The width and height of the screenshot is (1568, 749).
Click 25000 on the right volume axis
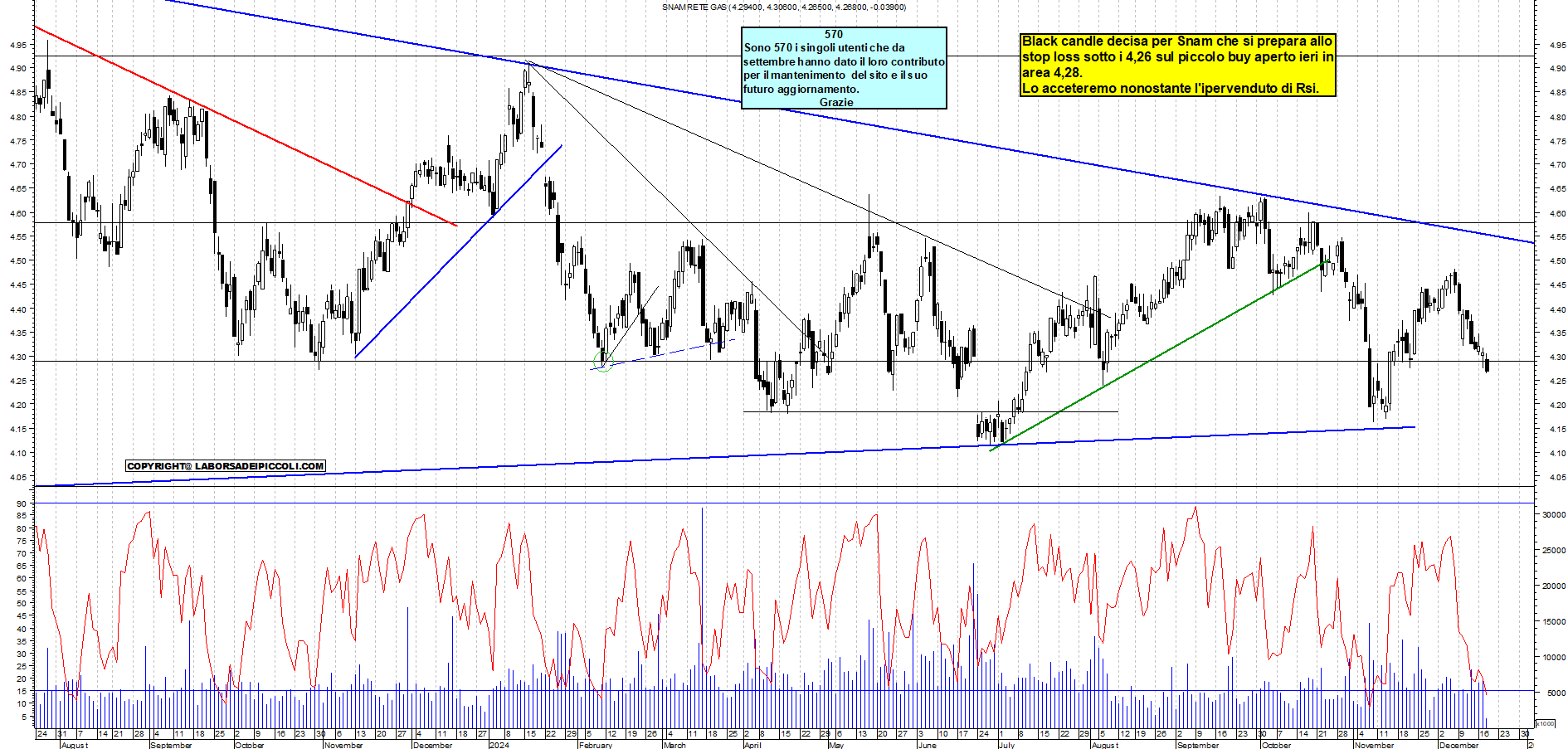click(x=1553, y=550)
